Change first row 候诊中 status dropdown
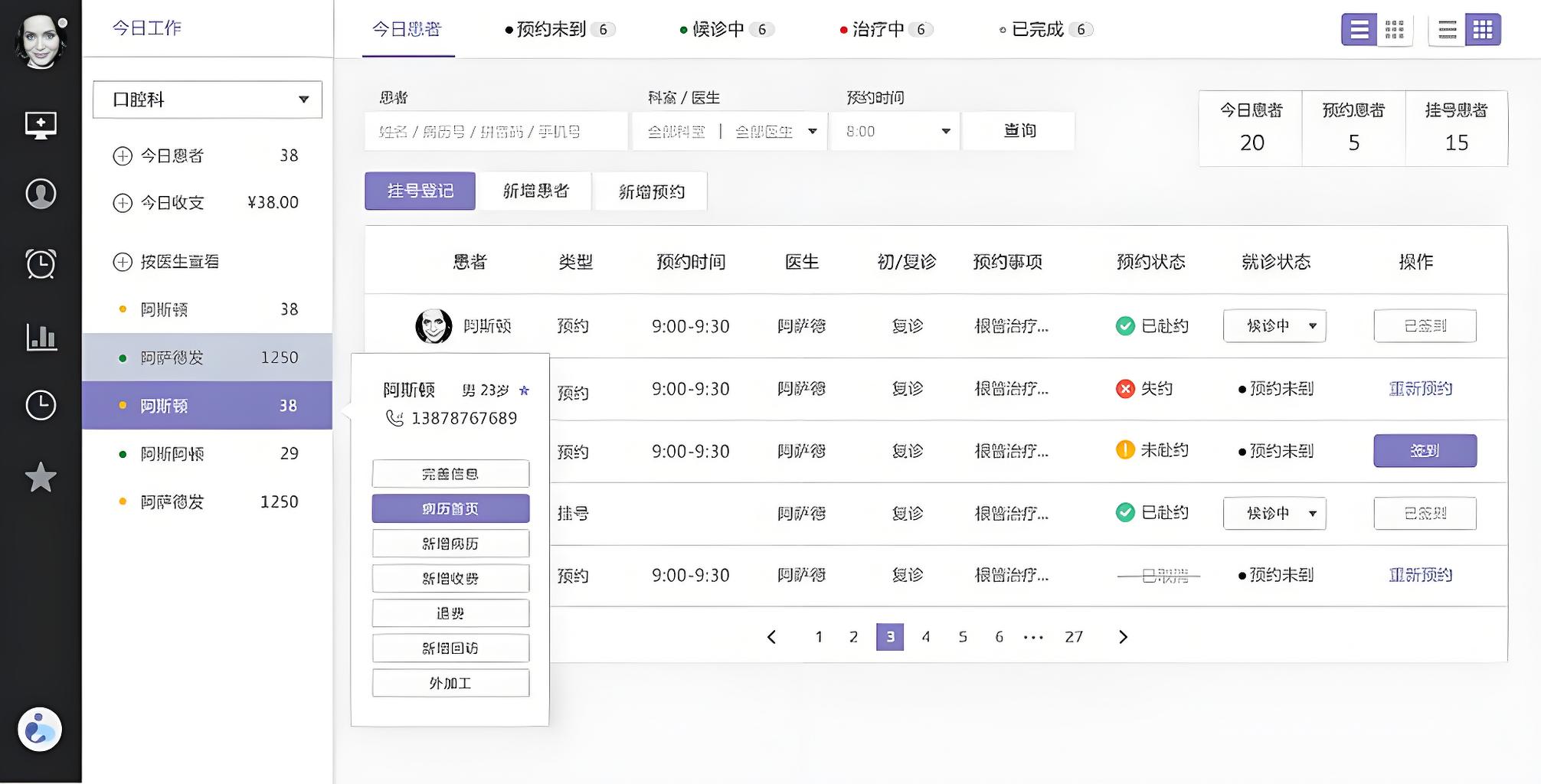This screenshot has height=784, width=1541. pyautogui.click(x=1274, y=325)
